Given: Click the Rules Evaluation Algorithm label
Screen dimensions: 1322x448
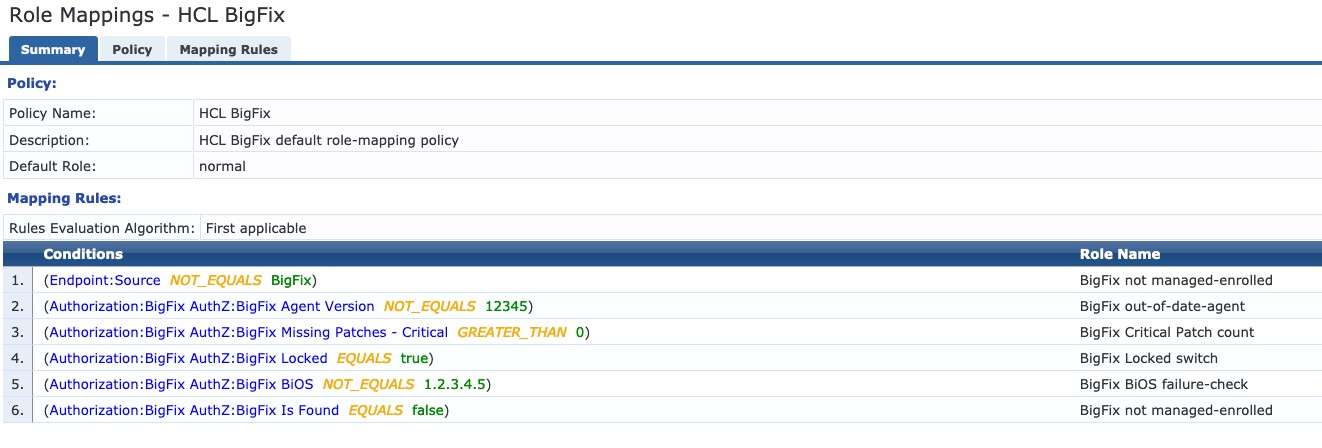Looking at the screenshot, I should 102,228.
